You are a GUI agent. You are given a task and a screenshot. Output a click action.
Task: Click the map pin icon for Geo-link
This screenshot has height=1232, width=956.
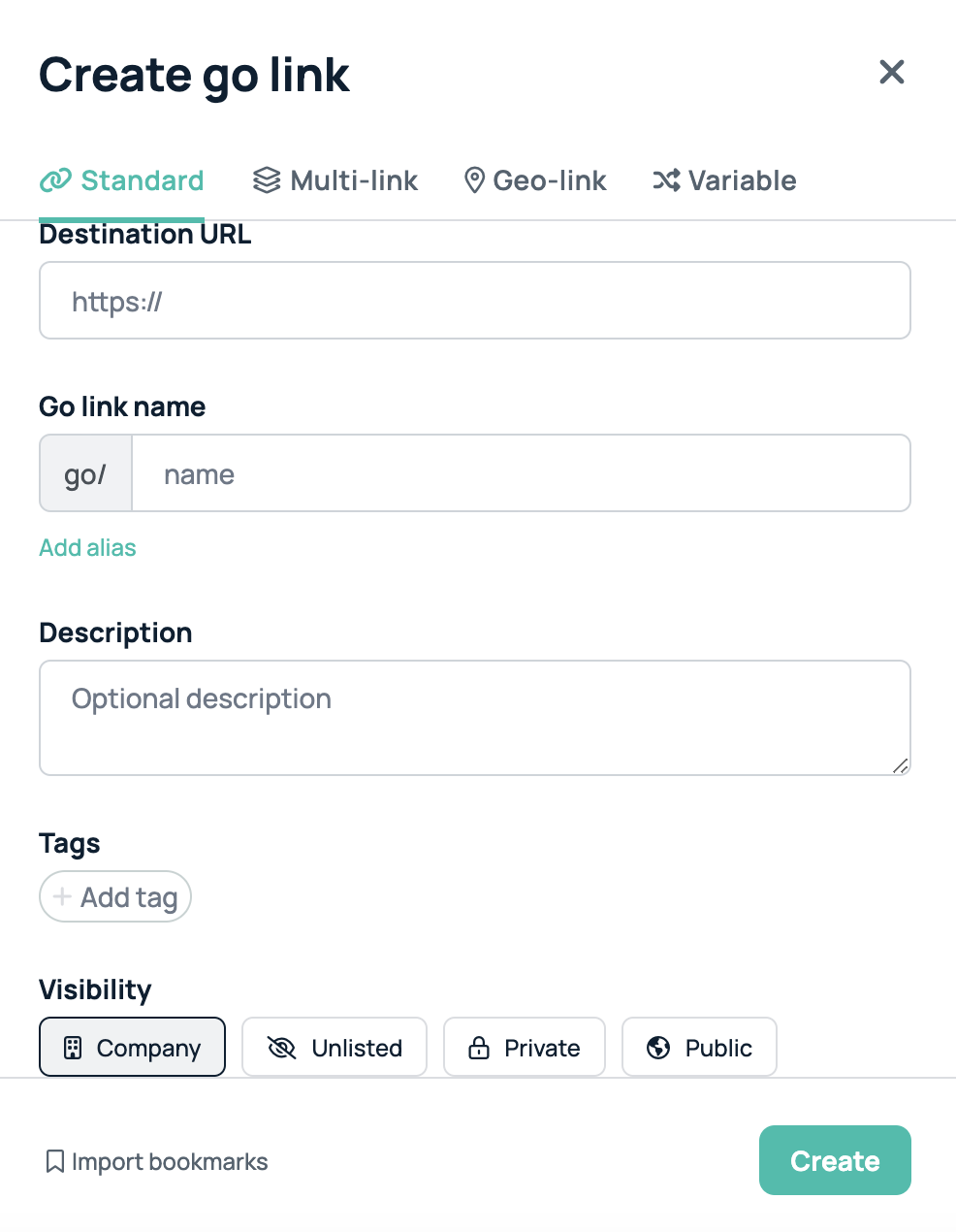(x=474, y=180)
